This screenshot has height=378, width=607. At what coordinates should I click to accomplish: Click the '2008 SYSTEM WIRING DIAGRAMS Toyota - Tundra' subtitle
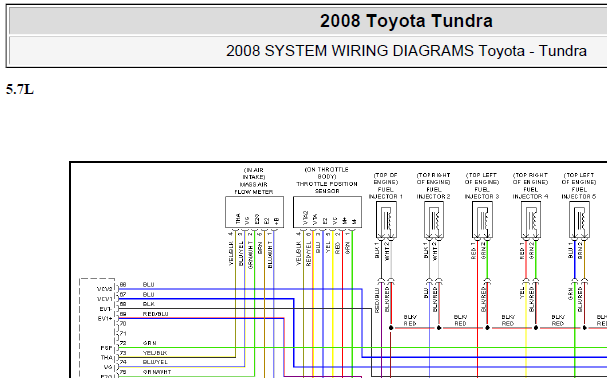pos(406,51)
